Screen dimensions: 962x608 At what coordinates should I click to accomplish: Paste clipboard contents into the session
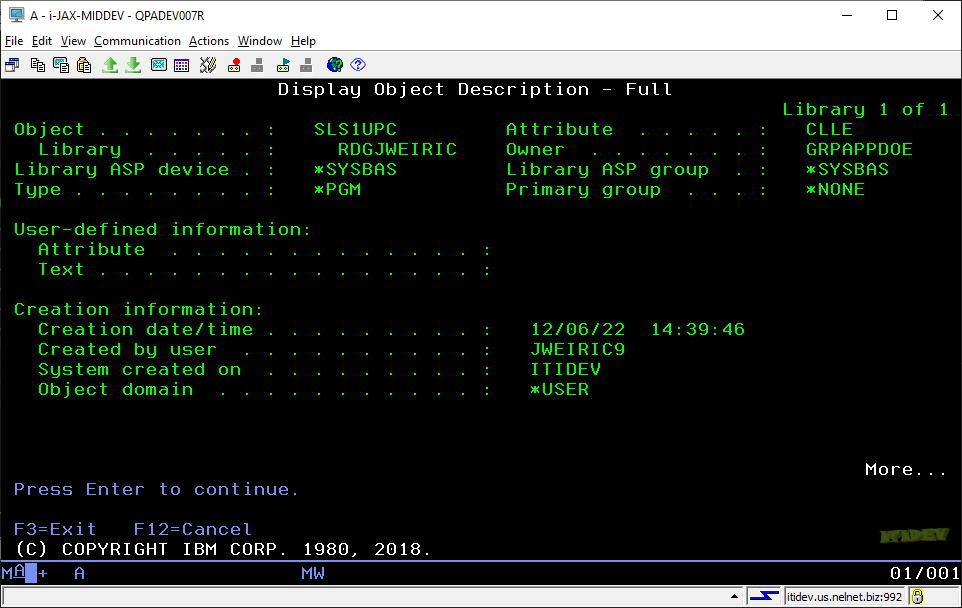(x=84, y=64)
